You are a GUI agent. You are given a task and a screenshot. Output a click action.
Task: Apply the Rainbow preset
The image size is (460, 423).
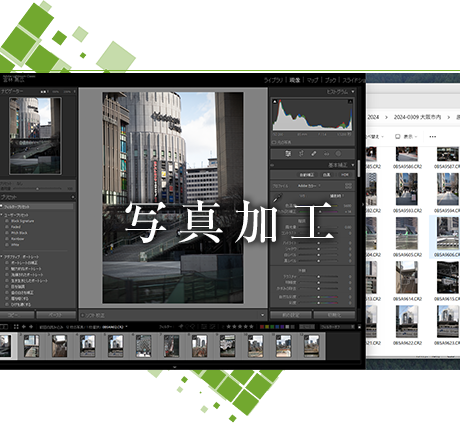(17, 239)
